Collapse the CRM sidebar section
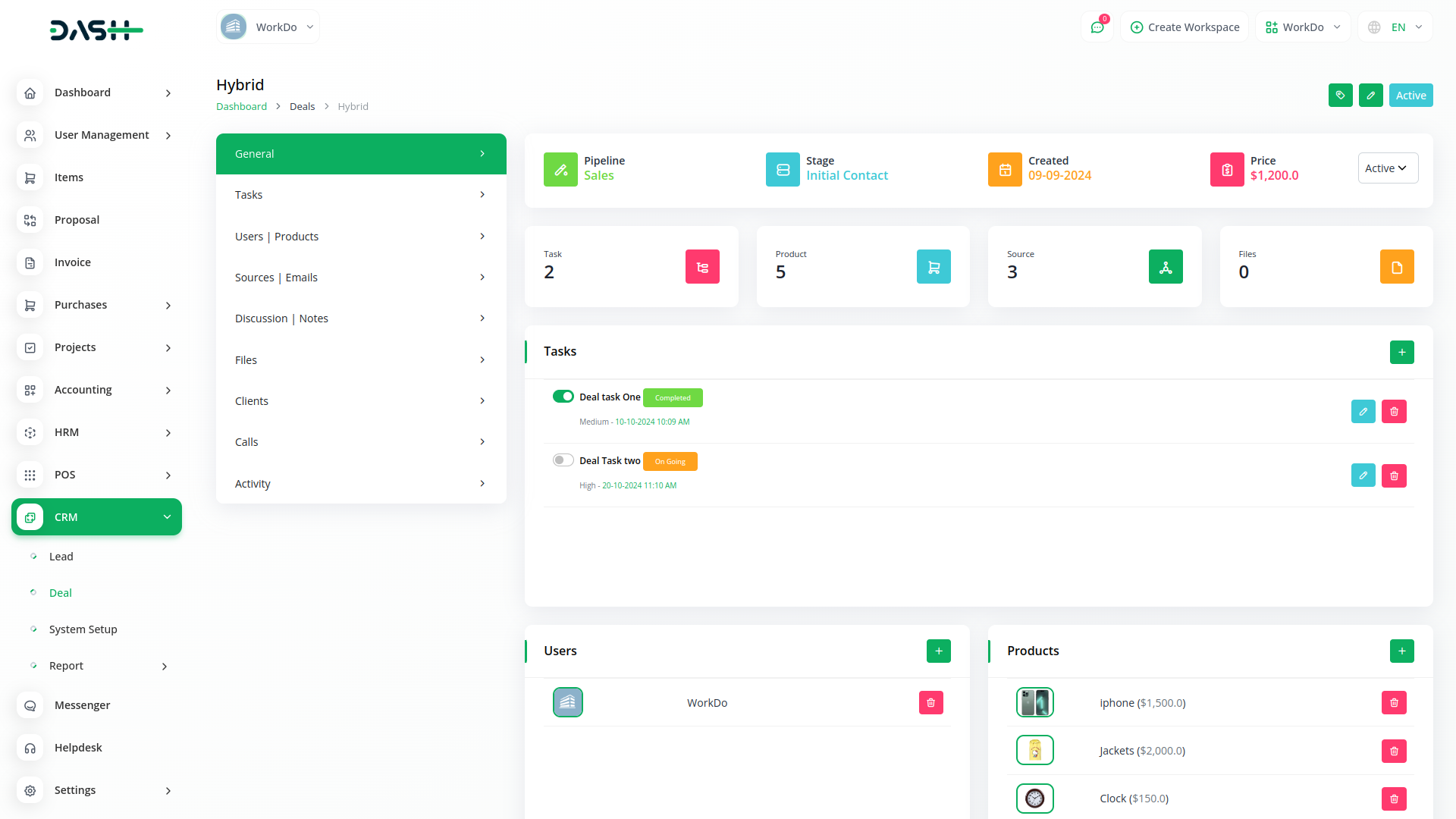 96,516
